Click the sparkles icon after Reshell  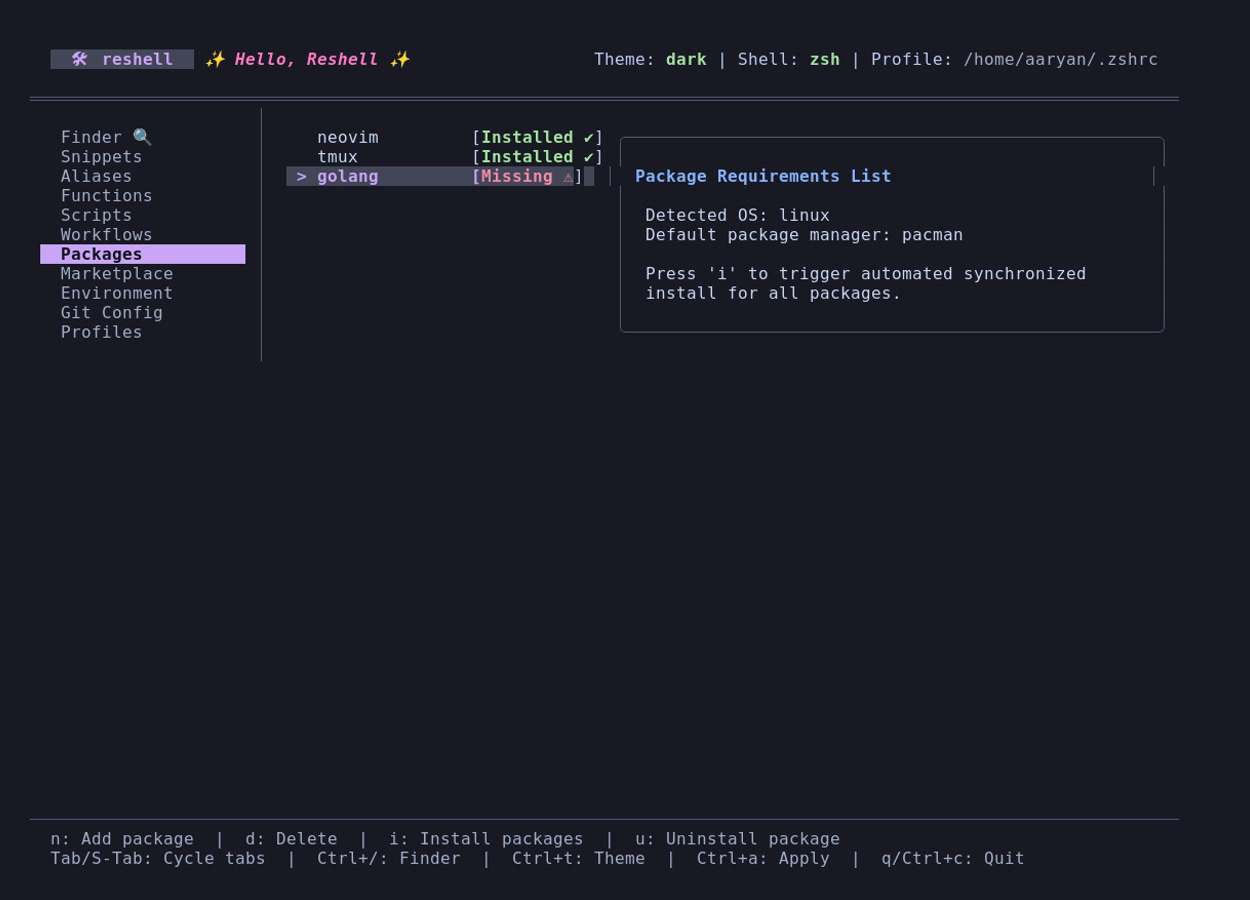click(x=400, y=59)
